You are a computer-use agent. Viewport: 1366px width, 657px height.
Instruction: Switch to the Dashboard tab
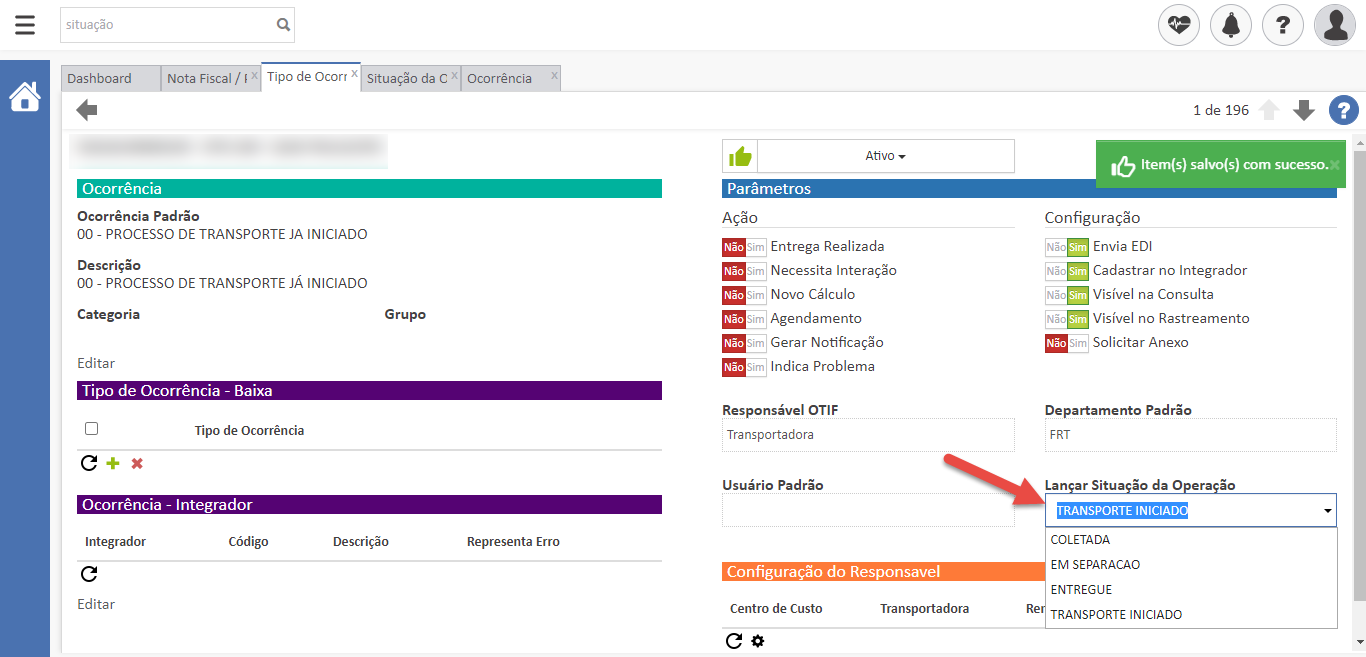point(100,78)
